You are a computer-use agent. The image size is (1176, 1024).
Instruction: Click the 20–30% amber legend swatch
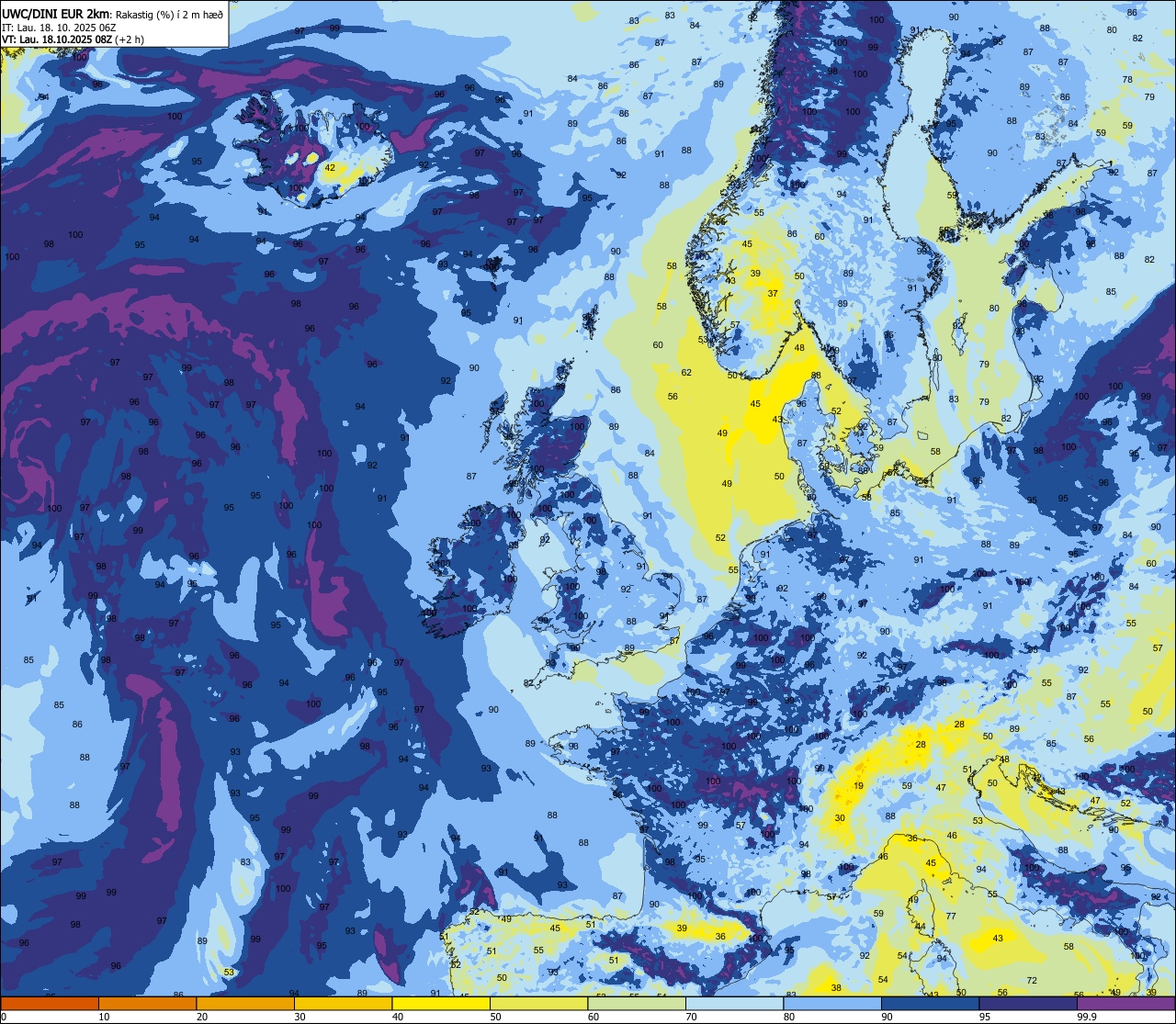pyautogui.click(x=245, y=1004)
